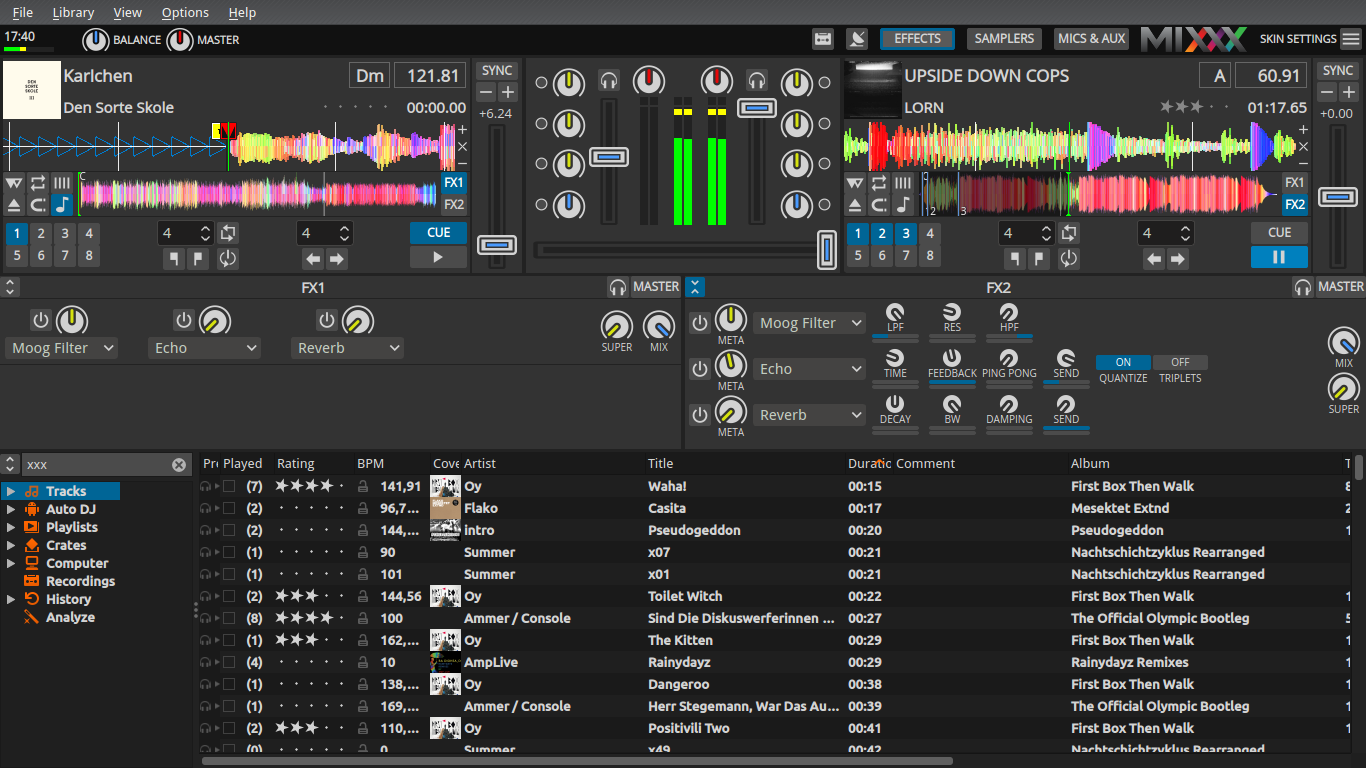This screenshot has height=768, width=1366.
Task: Tick the Played checkbox for Casita row
Action: (229, 508)
